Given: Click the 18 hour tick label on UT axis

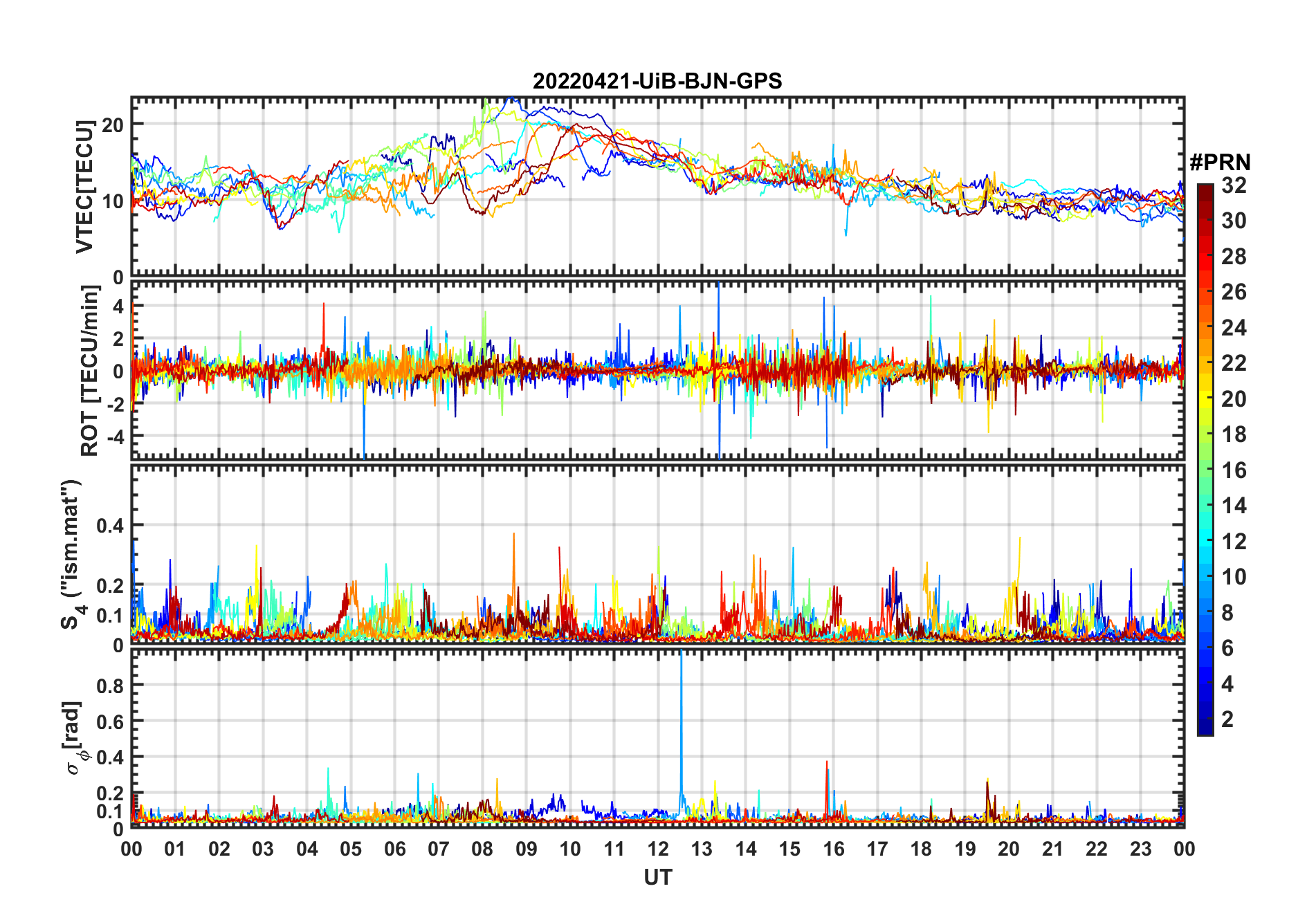Looking at the screenshot, I should pos(921,849).
